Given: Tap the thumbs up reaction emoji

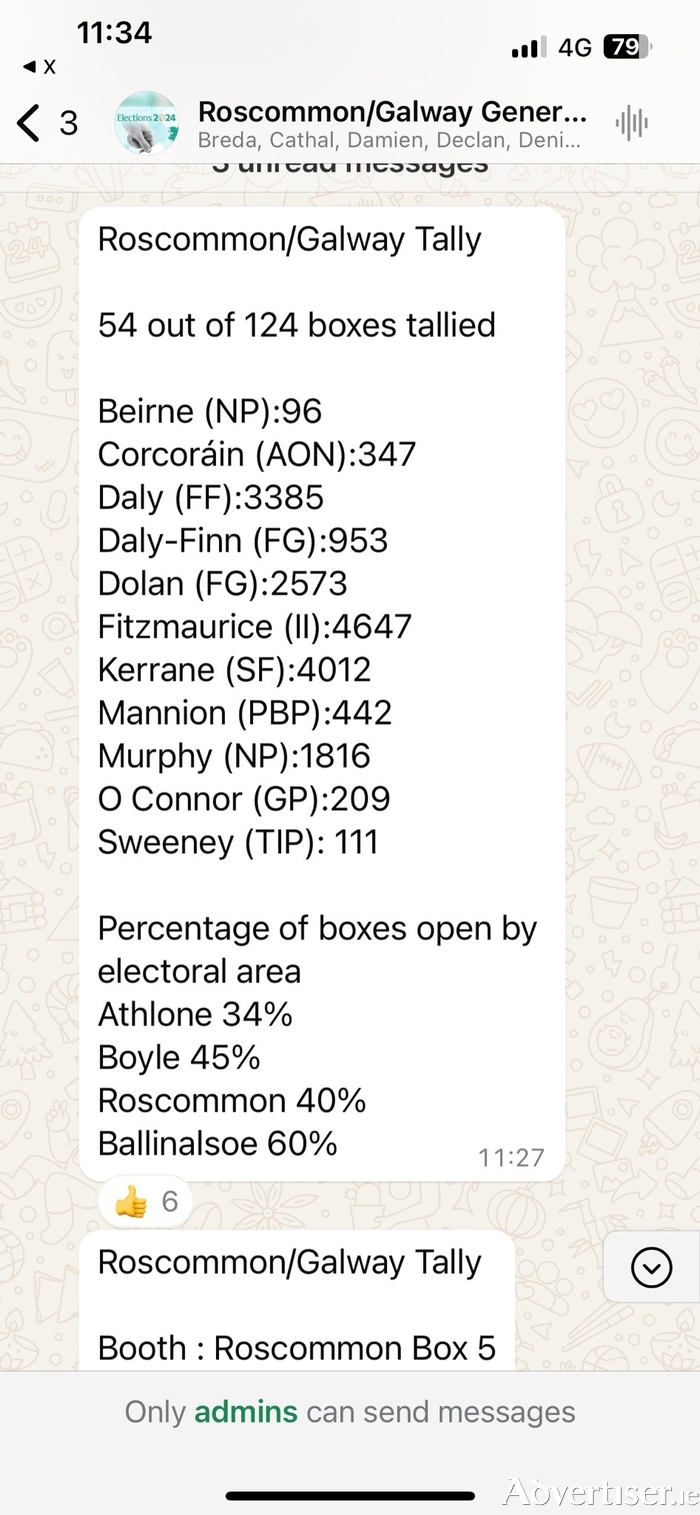Looking at the screenshot, I should point(132,1201).
